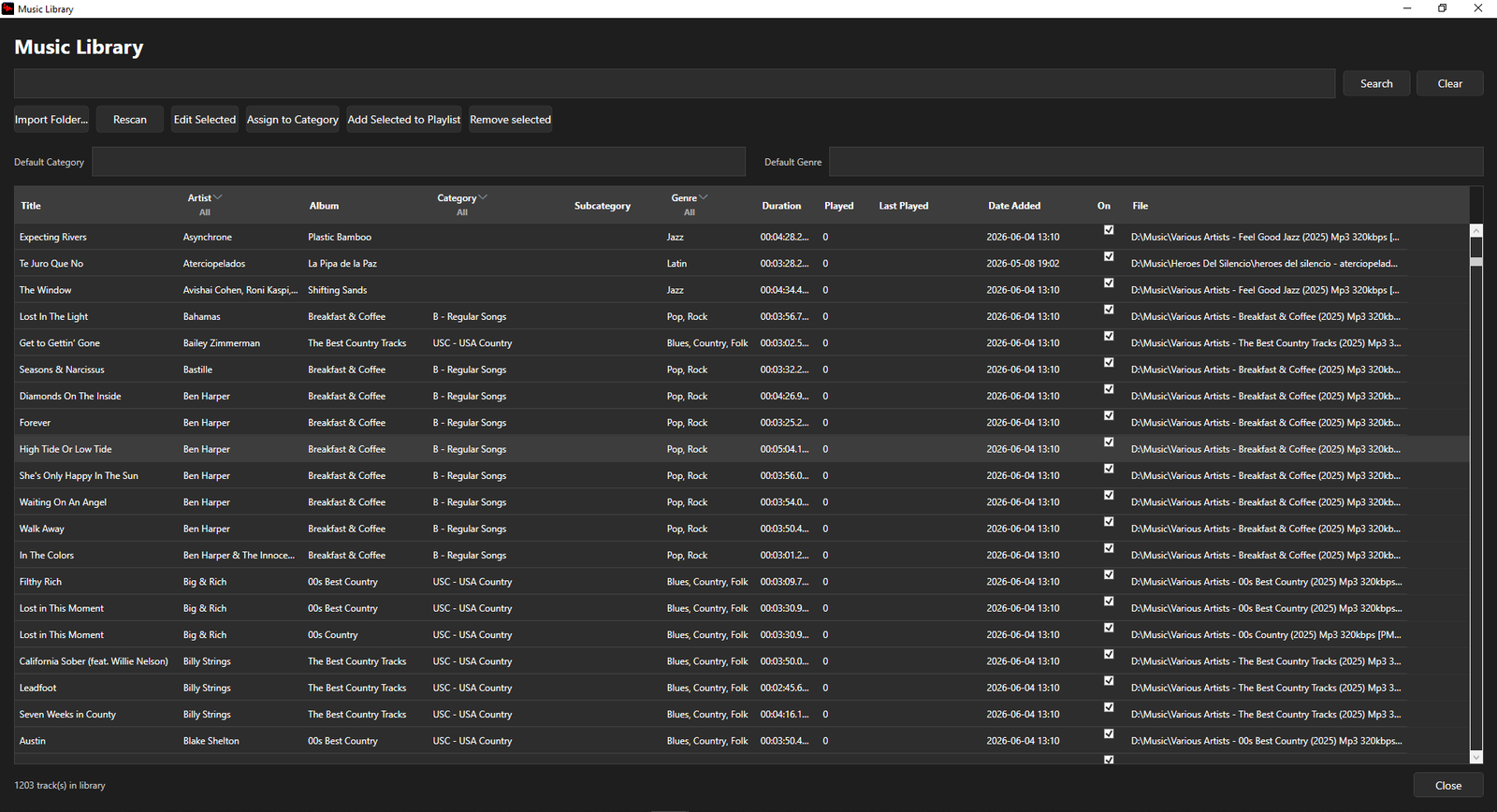
Task: Toggle the On checkbox for Te Juro Que No
Action: click(x=1109, y=256)
